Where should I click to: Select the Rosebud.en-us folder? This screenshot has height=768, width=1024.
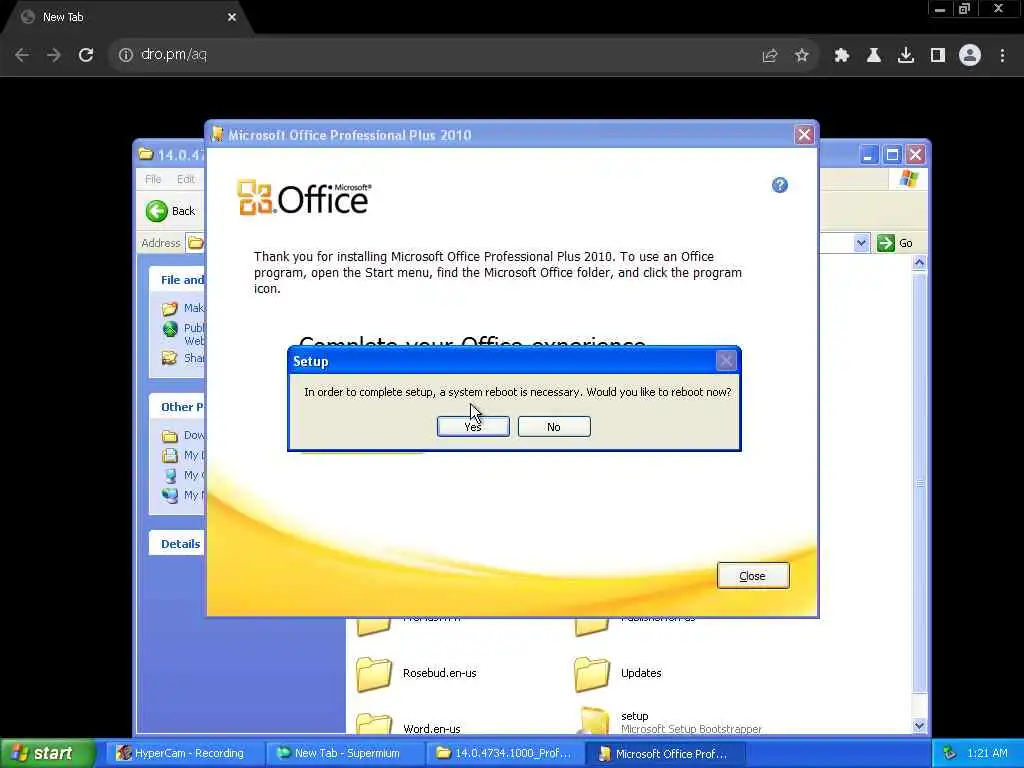[417, 673]
